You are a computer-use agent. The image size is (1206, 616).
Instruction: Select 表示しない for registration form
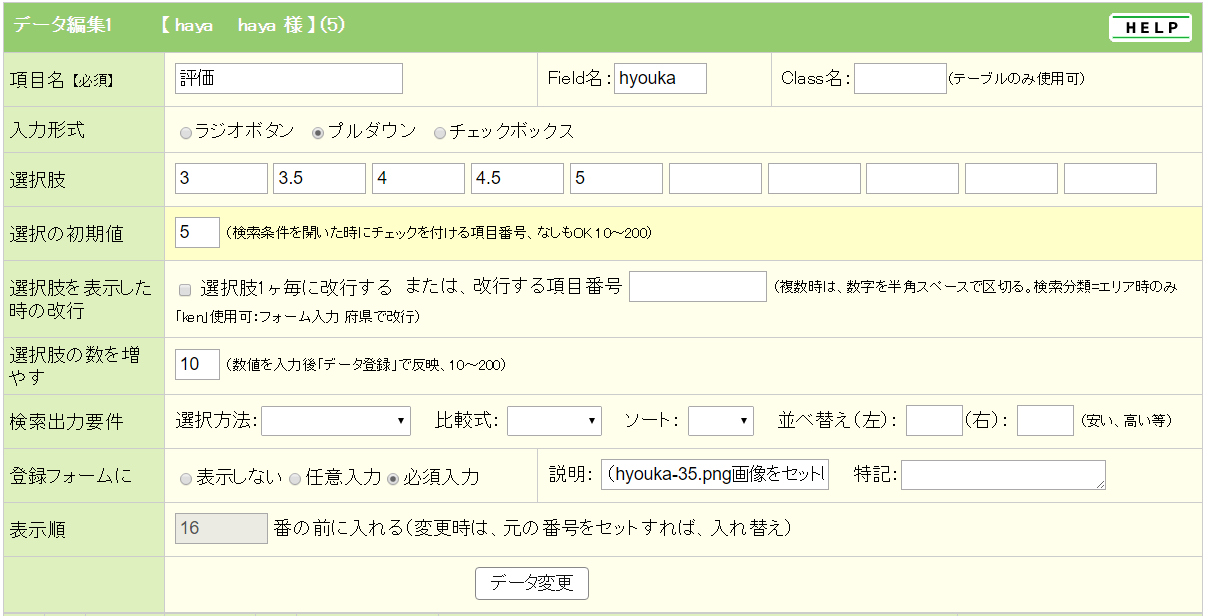[186, 479]
